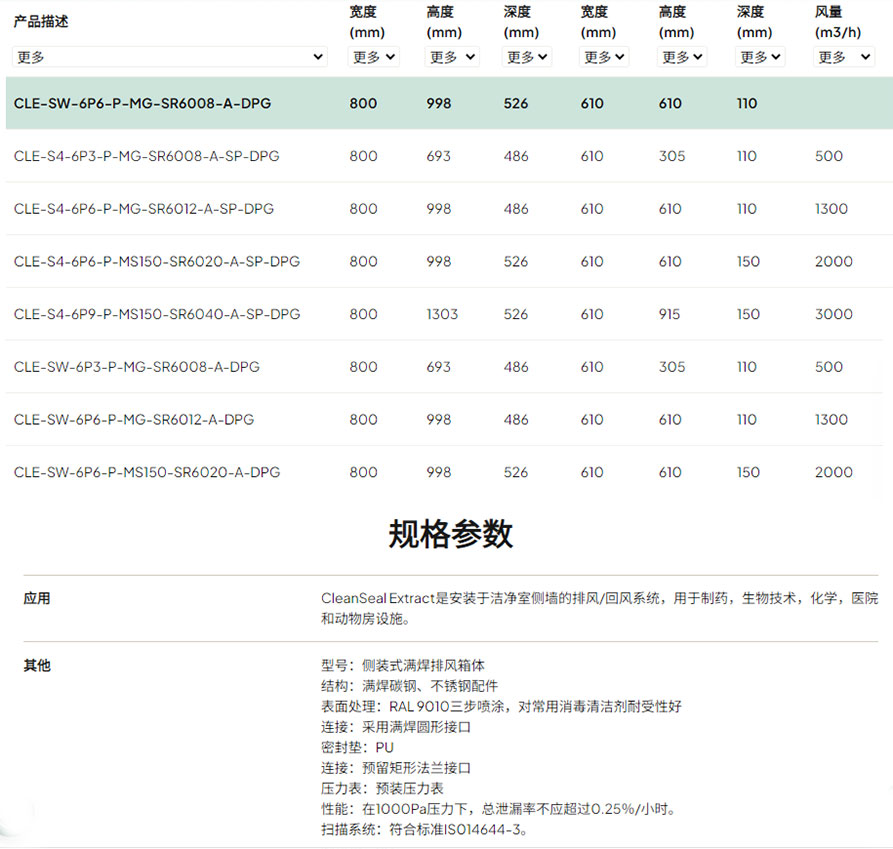Open product CLE-SW-6P3-P-MG-SR6008-A-DPG
893x849 pixels.
click(137, 367)
